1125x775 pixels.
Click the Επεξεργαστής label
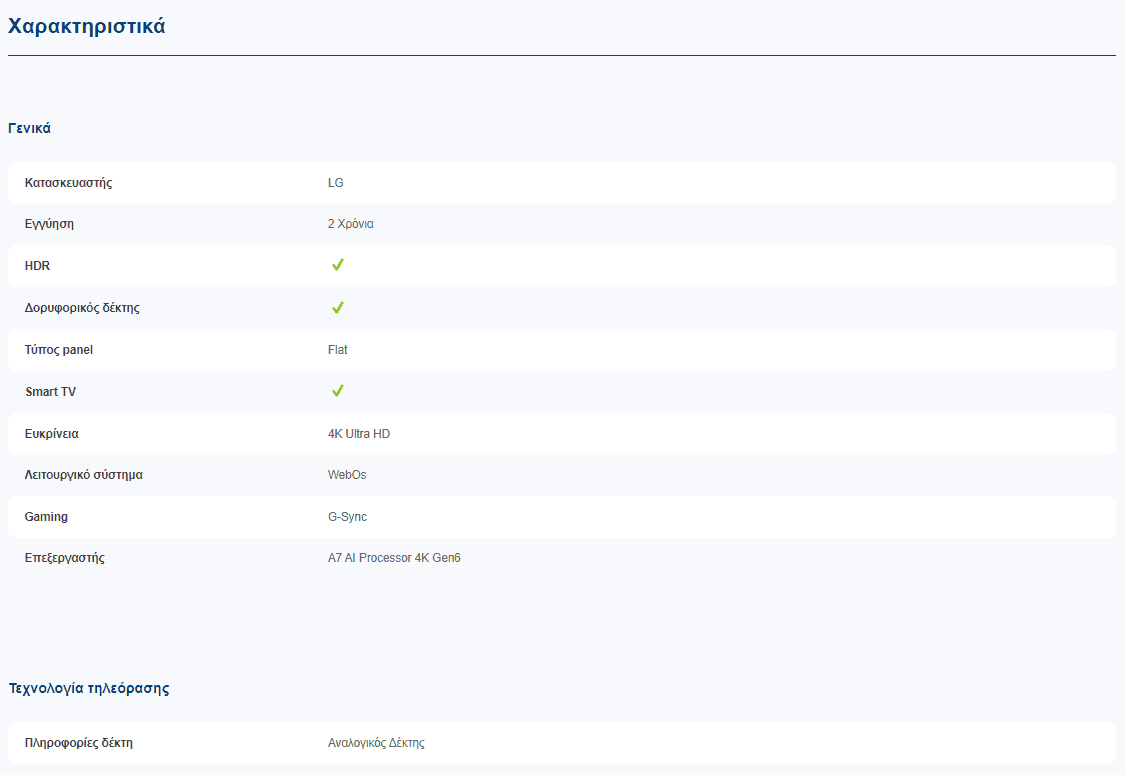pos(65,558)
